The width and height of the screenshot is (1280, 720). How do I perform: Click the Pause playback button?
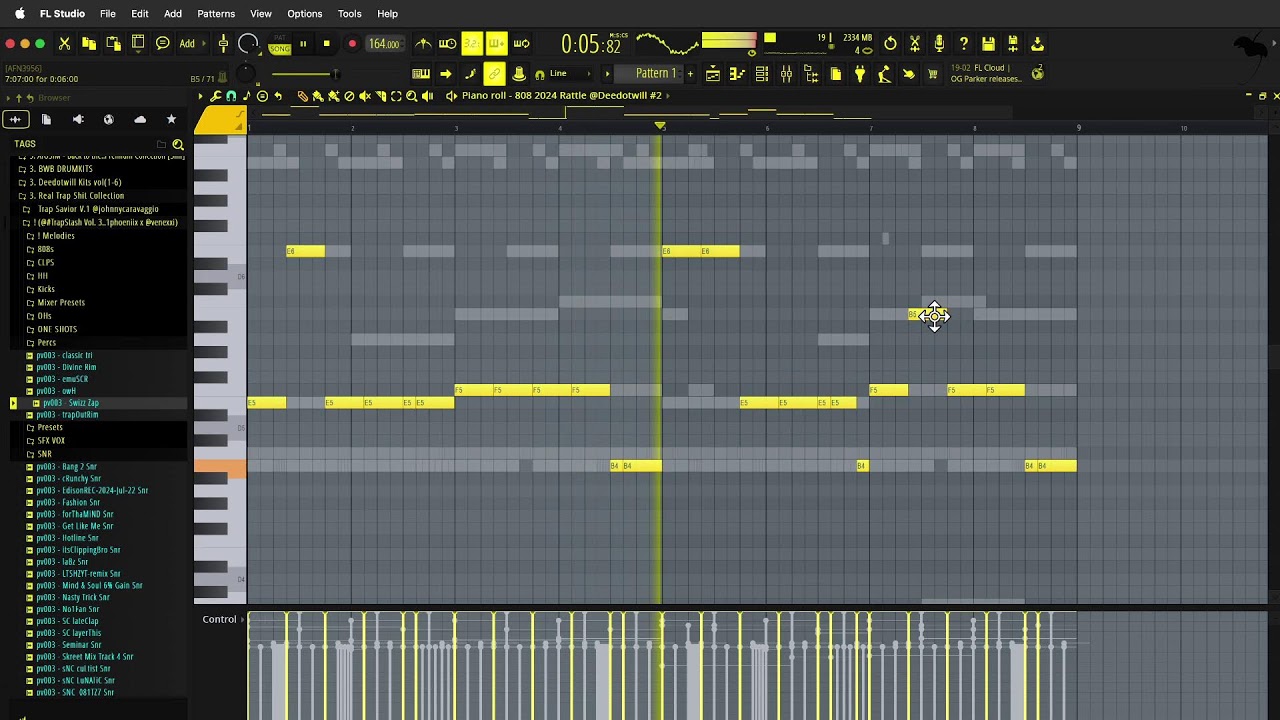coord(303,44)
